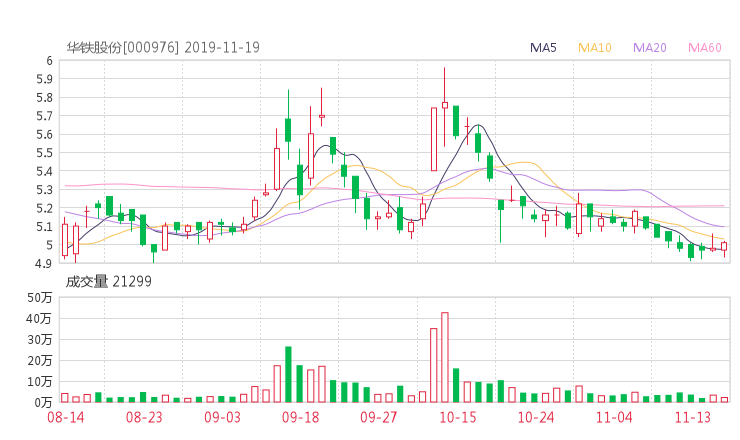
Task: Click the 30万 volume axis label
Action: click(x=40, y=340)
